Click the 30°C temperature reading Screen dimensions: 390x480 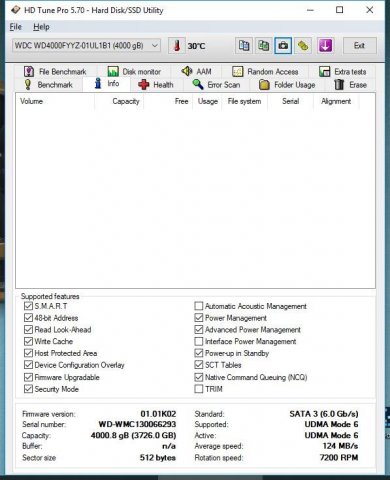(x=196, y=46)
